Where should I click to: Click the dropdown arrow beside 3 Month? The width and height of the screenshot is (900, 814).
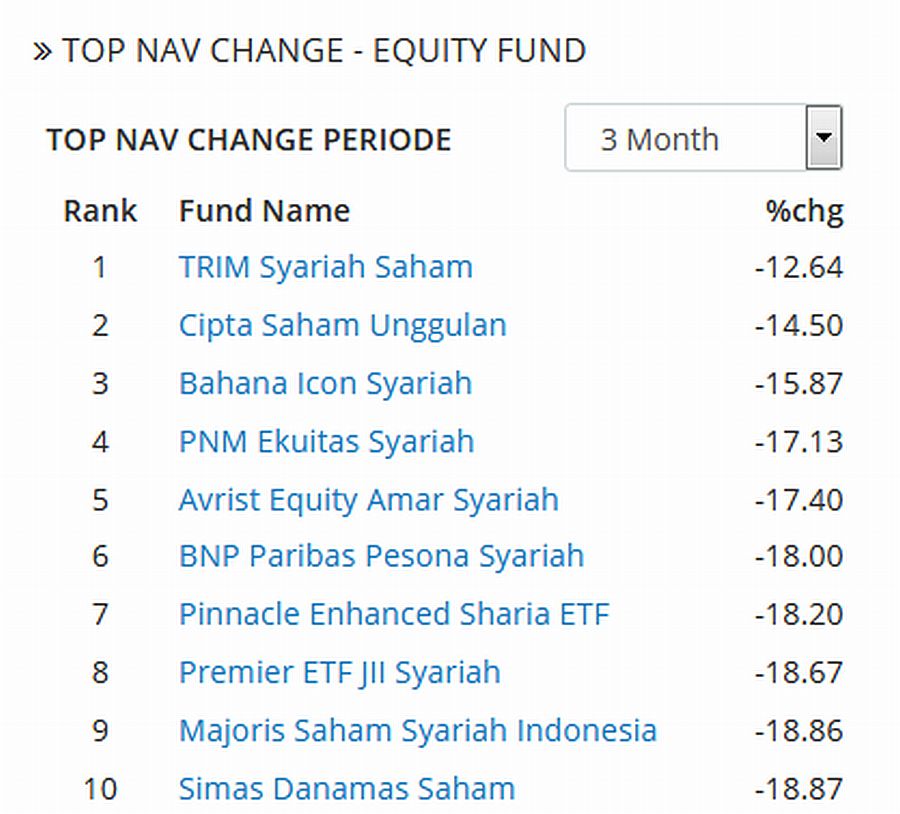[x=824, y=138]
